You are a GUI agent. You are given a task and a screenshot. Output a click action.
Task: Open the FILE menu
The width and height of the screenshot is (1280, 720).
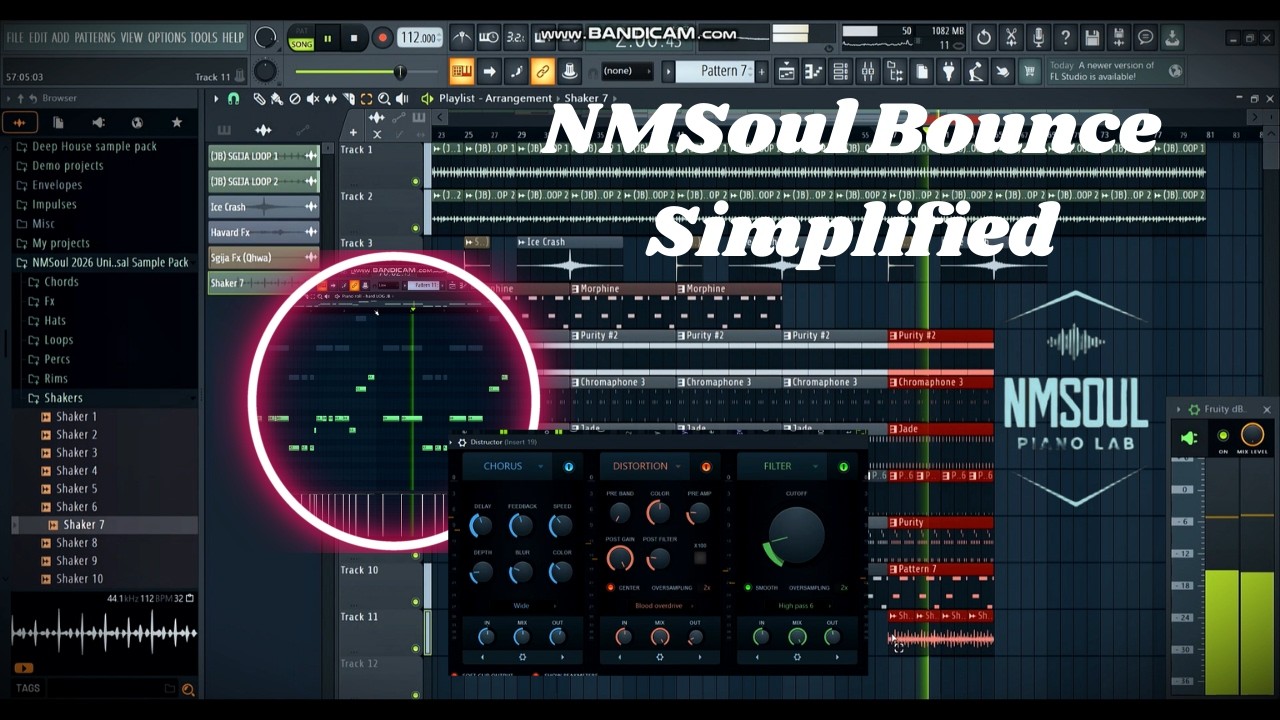click(x=15, y=38)
